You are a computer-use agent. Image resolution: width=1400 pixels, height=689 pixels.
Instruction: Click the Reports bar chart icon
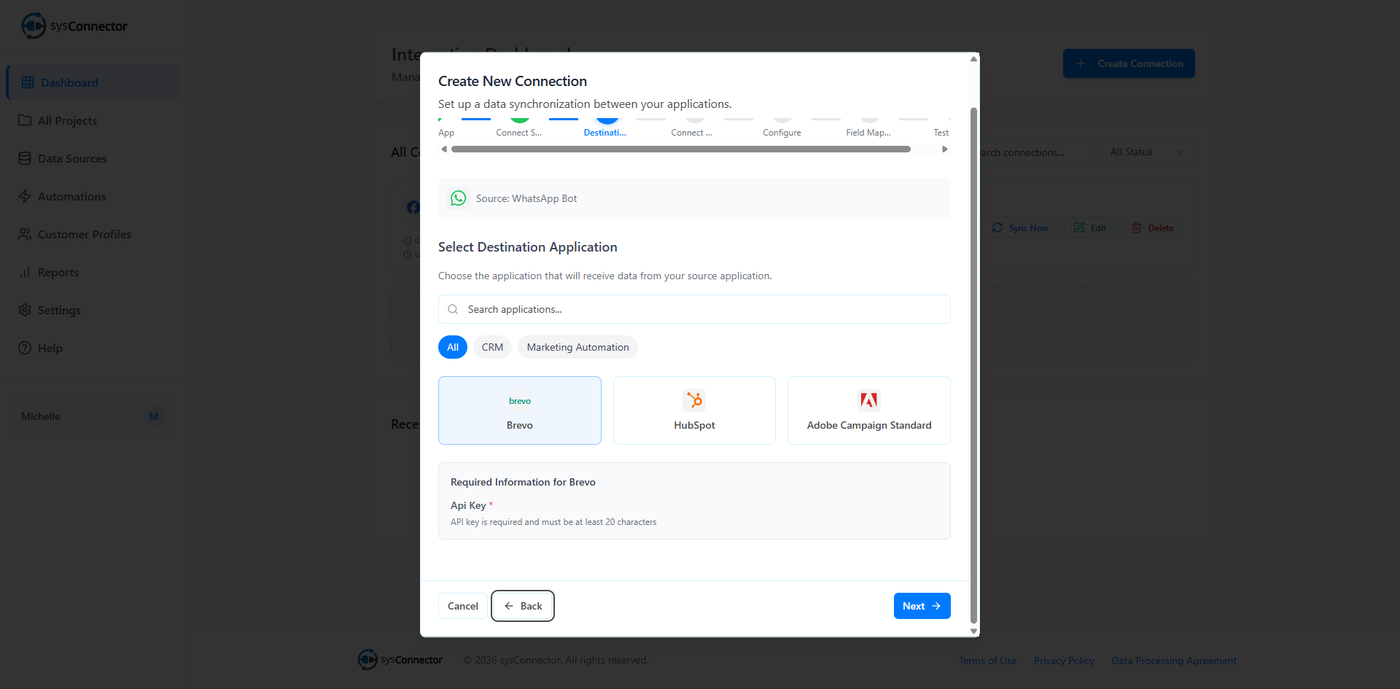25,273
